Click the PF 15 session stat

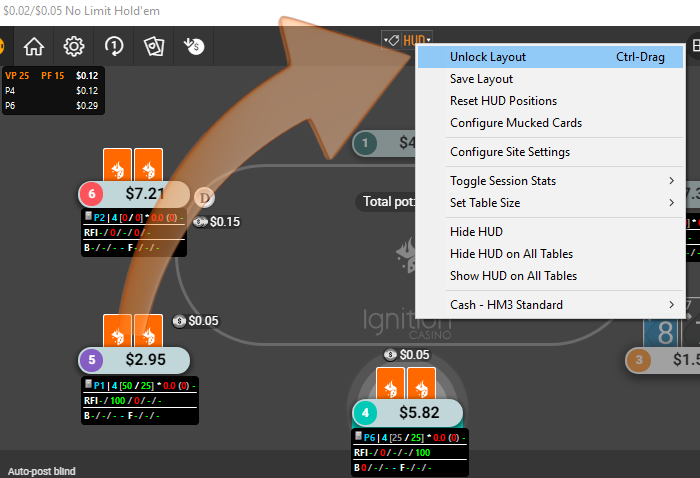click(x=53, y=76)
